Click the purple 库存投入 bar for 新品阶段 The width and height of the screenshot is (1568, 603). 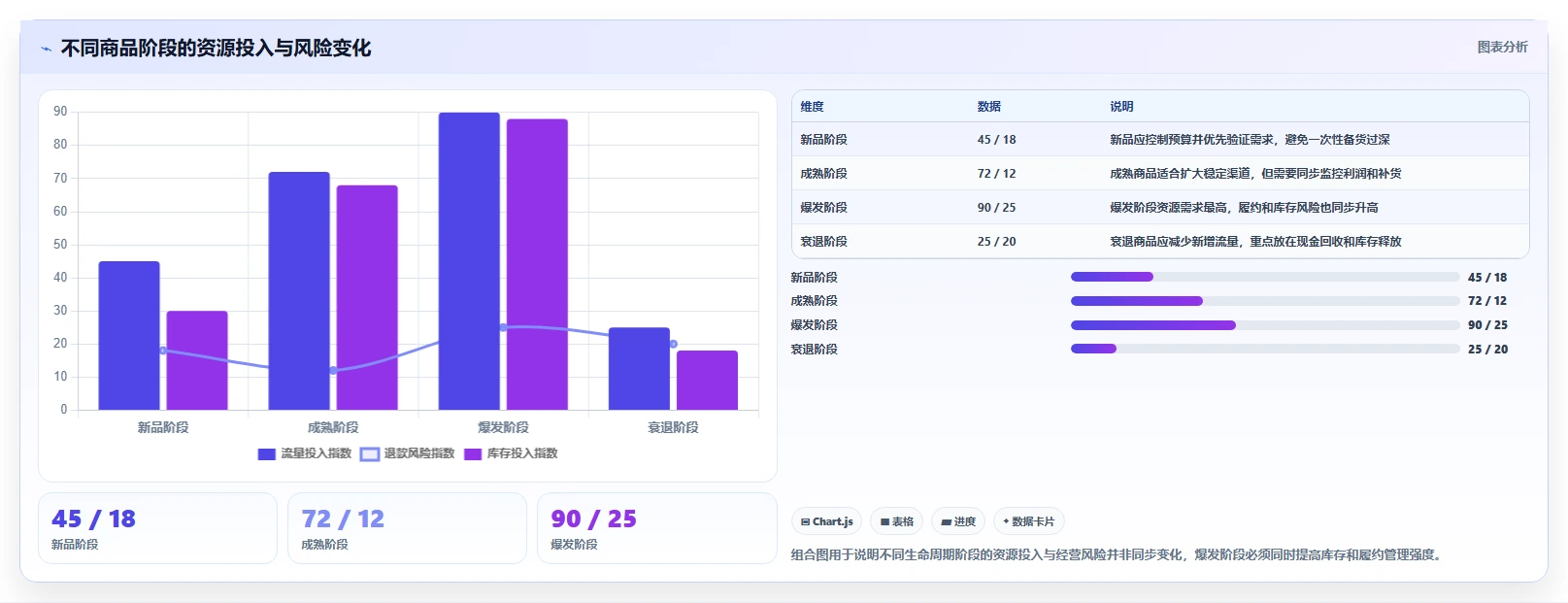click(197, 360)
